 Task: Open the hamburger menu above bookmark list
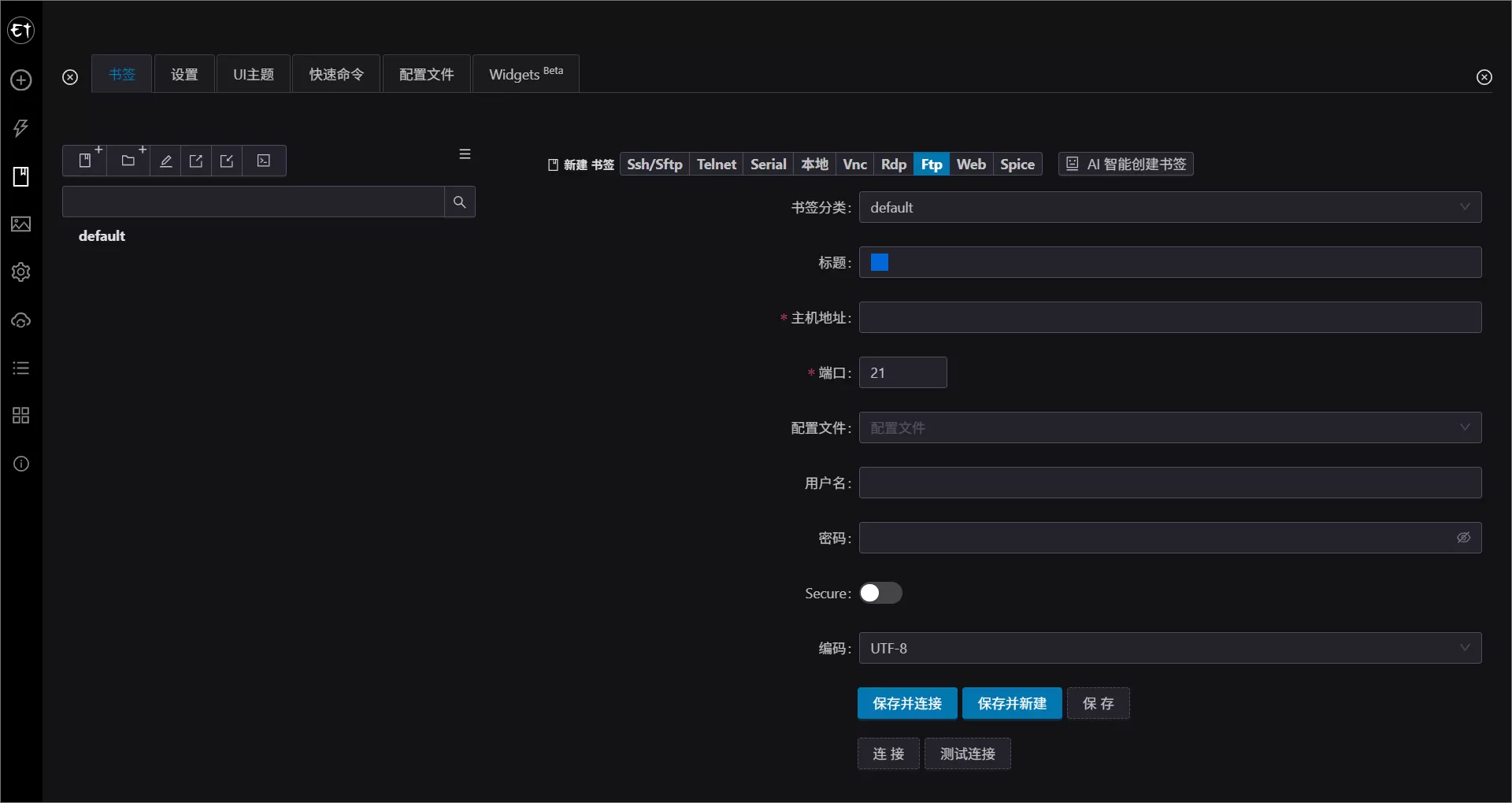click(x=465, y=154)
